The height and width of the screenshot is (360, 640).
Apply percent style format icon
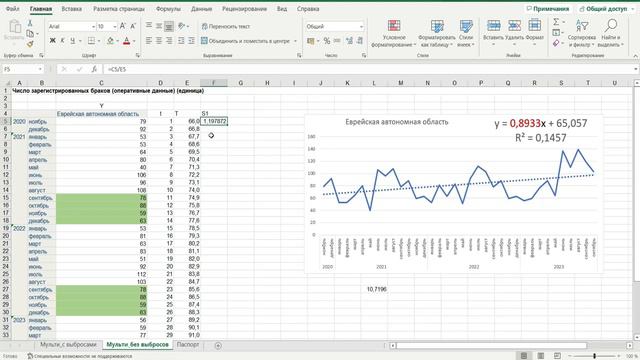[x=327, y=40]
